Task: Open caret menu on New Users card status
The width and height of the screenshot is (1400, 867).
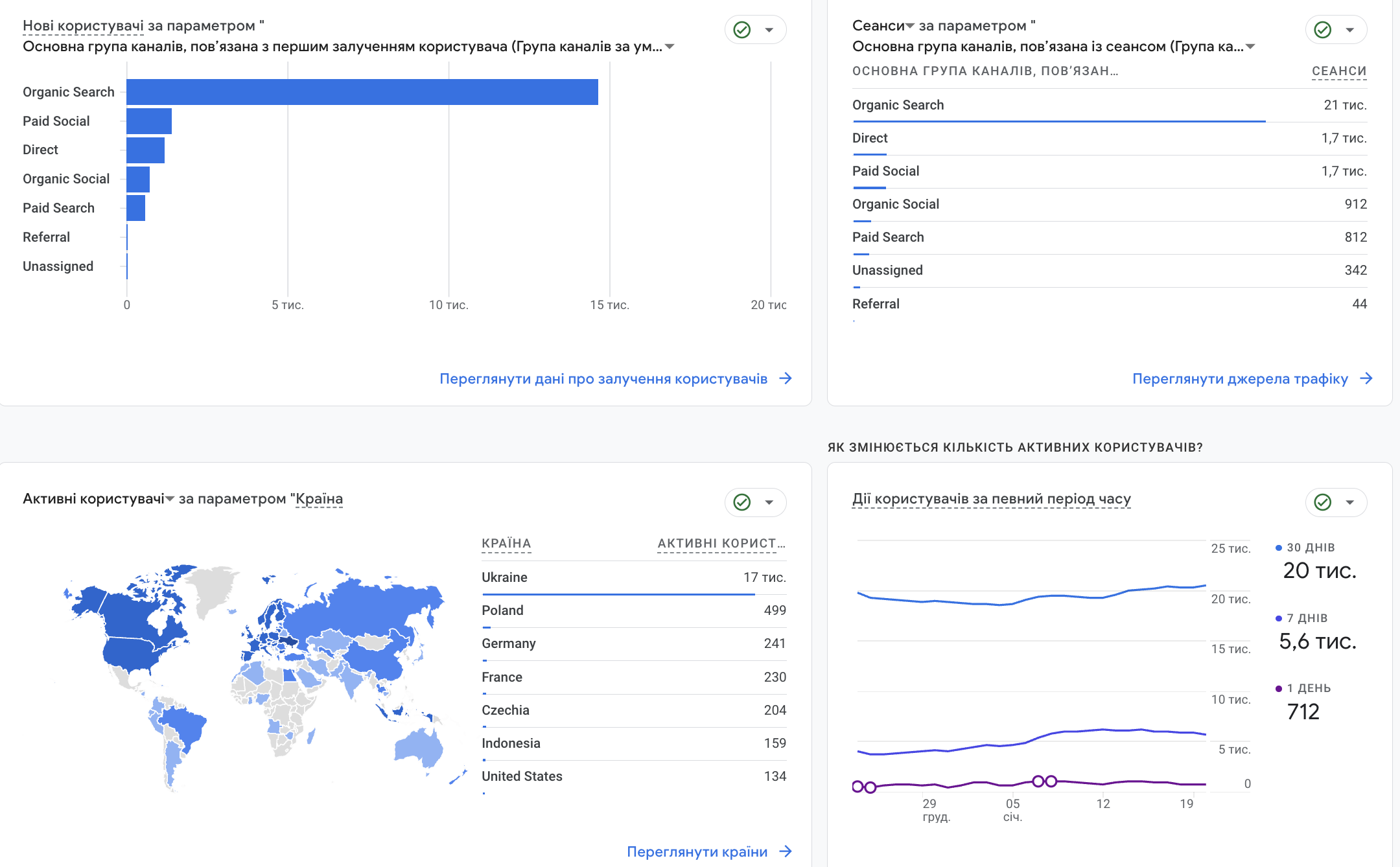Action: point(769,30)
